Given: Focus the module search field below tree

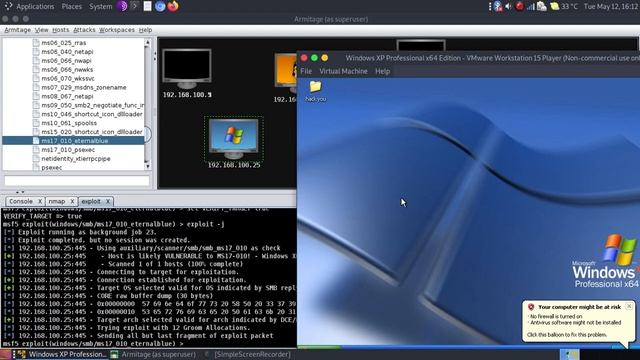Looking at the screenshot, I should click(x=77, y=180).
